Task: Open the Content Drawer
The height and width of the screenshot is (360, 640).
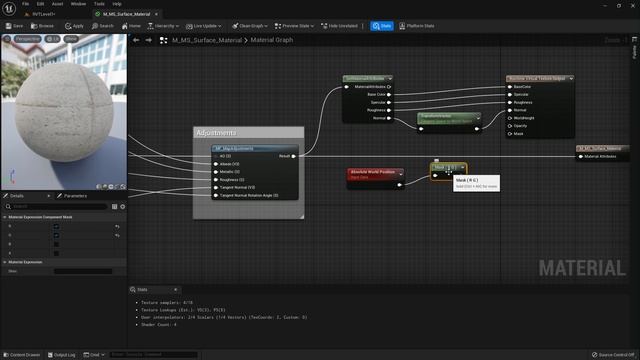Action: (x=22, y=355)
